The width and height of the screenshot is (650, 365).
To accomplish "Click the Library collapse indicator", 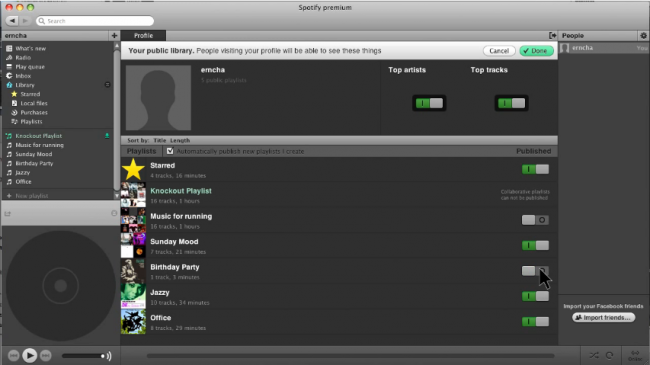I will (107, 85).
